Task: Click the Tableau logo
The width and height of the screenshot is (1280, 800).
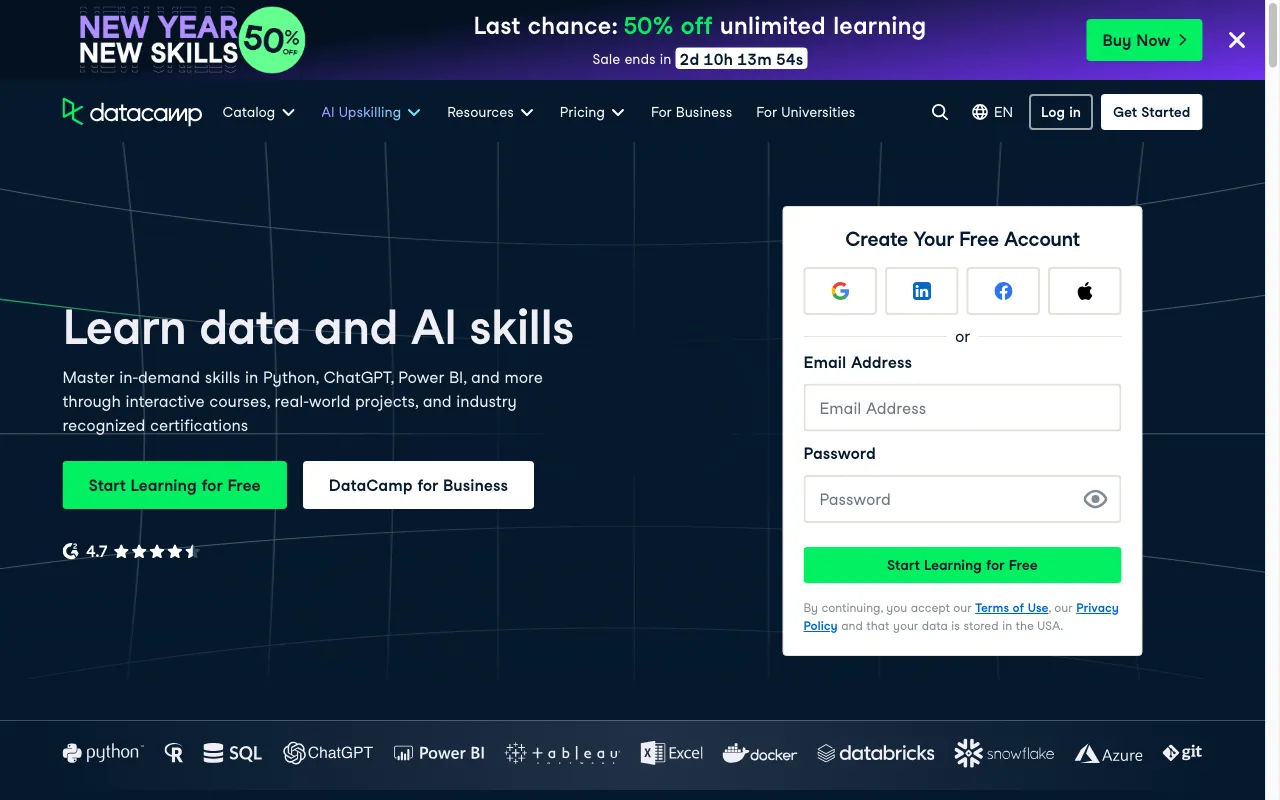Action: [562, 754]
